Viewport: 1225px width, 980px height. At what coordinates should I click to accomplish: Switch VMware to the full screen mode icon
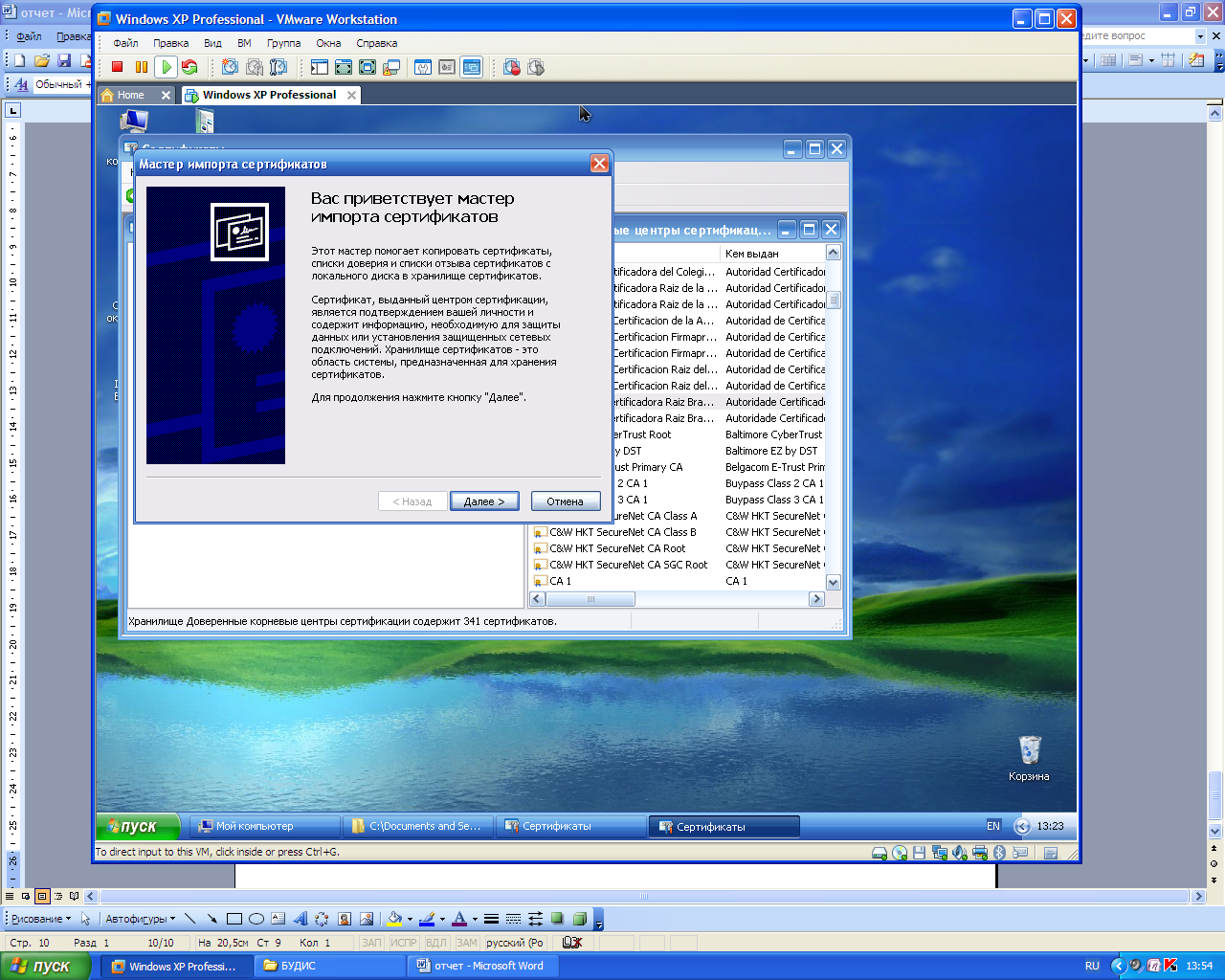(x=344, y=67)
